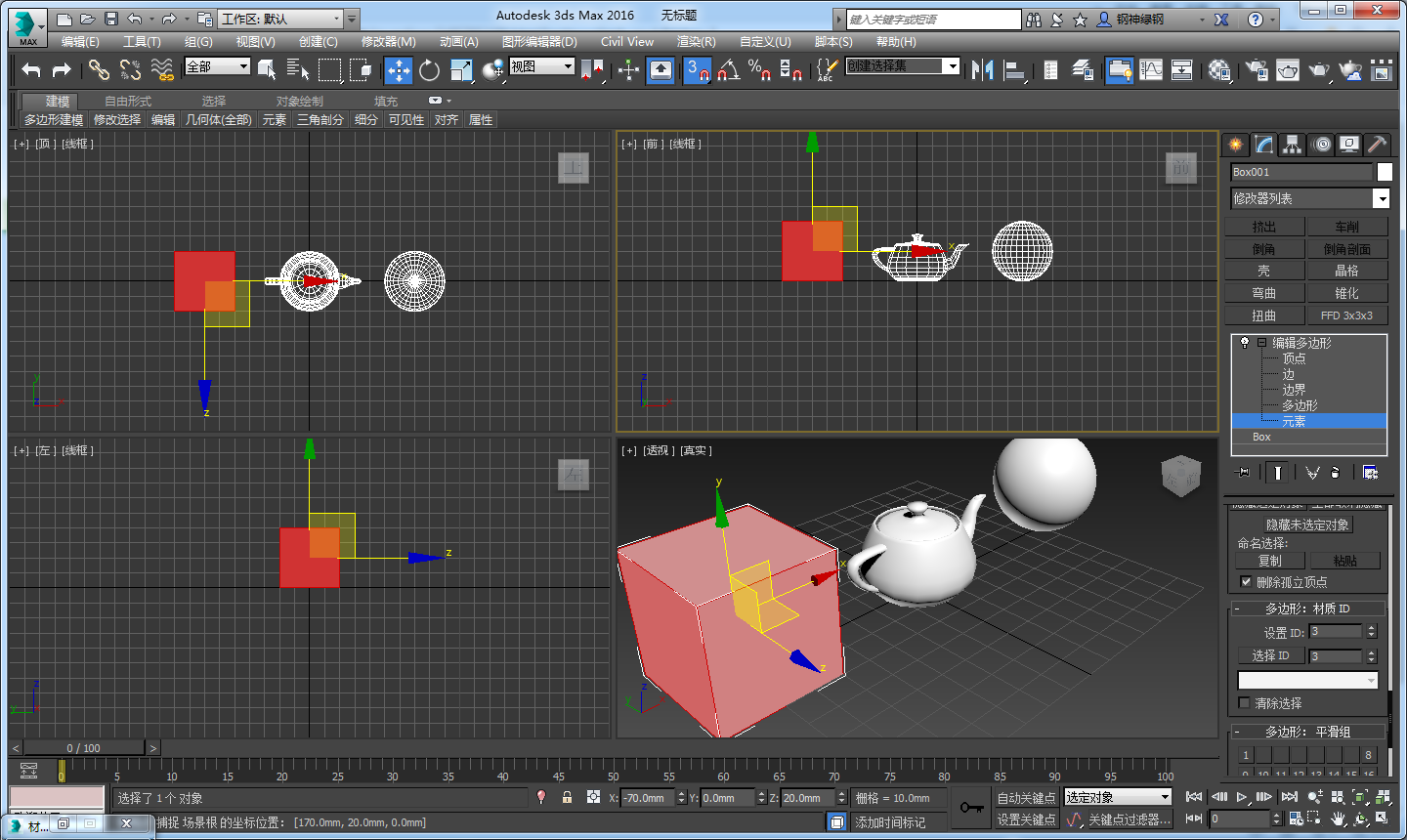1407x840 pixels.
Task: Activate the Select and Rotate tool
Action: tap(429, 69)
